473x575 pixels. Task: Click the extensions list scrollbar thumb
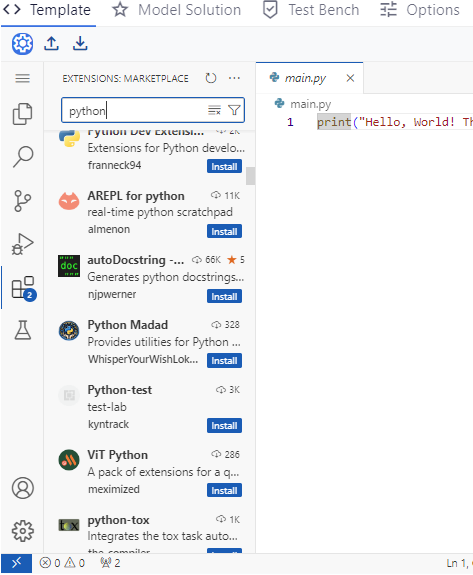(x=250, y=176)
